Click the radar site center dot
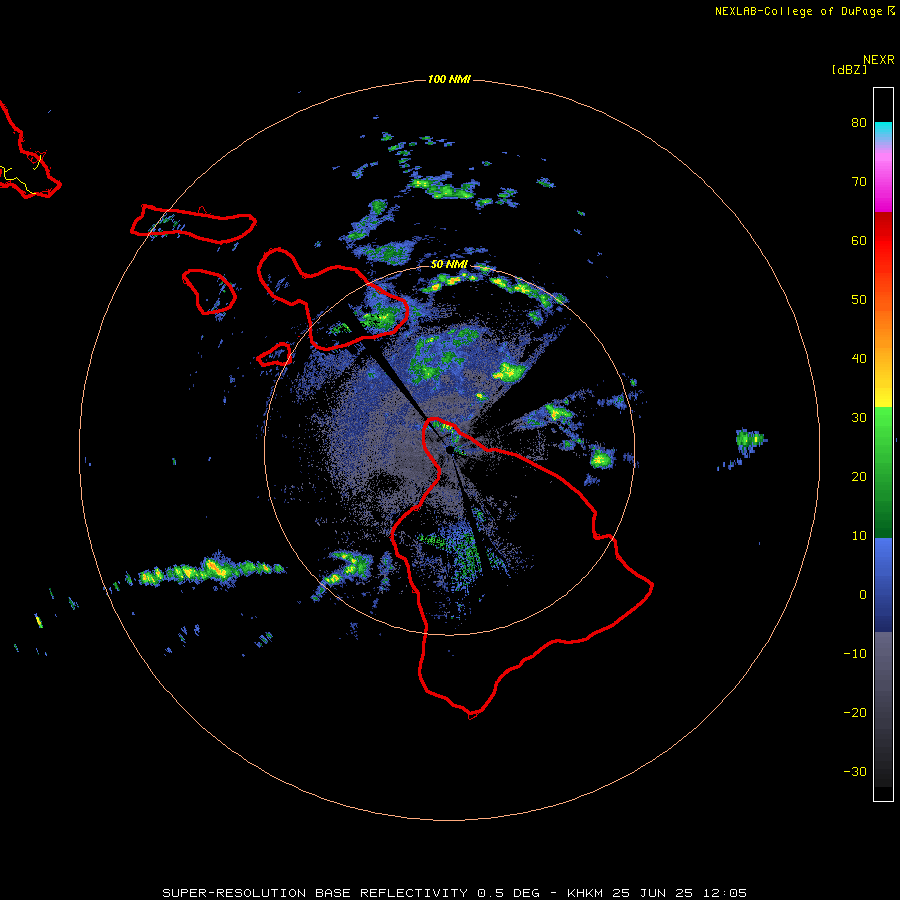This screenshot has width=900, height=900. (450, 449)
